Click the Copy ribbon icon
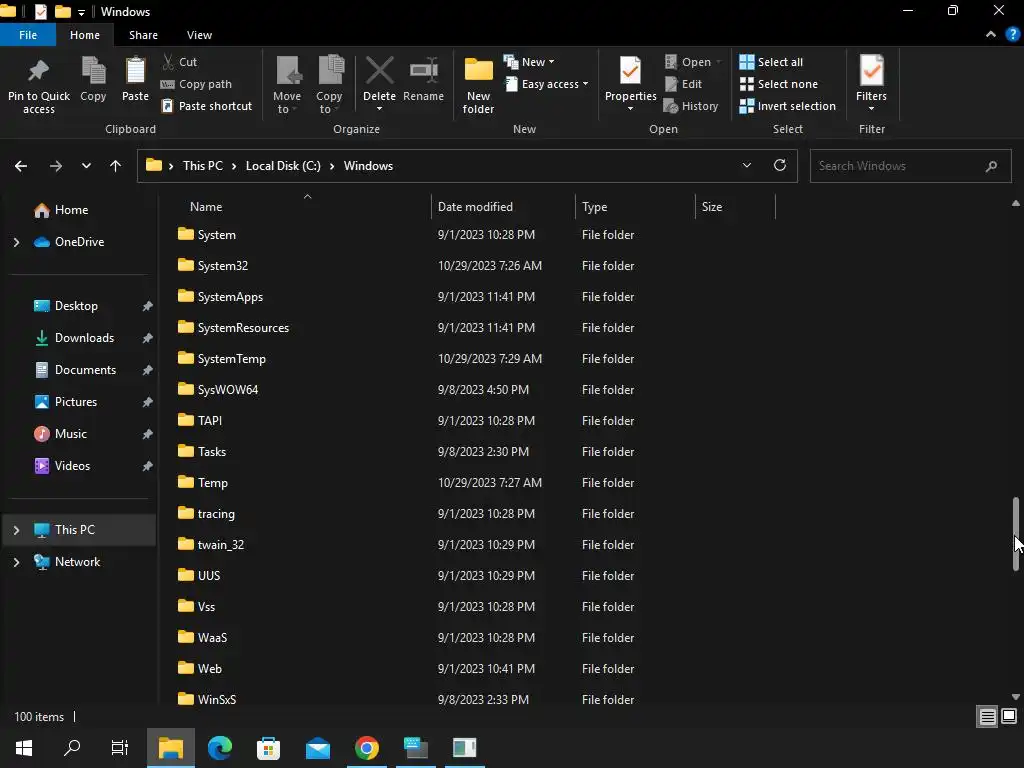The height and width of the screenshot is (768, 1024). 93,71
